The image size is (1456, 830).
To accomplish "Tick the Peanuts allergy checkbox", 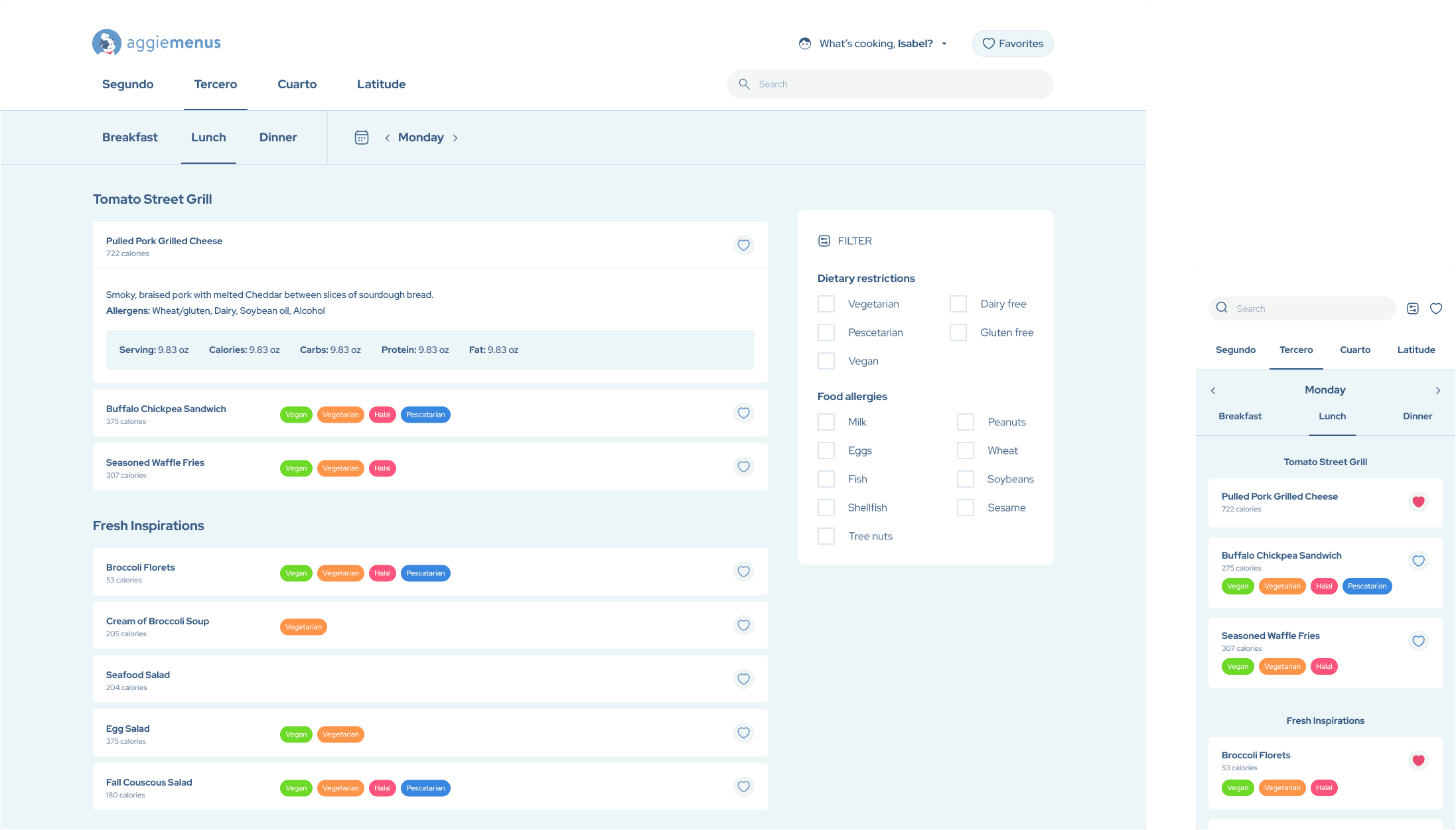I will [x=966, y=422].
